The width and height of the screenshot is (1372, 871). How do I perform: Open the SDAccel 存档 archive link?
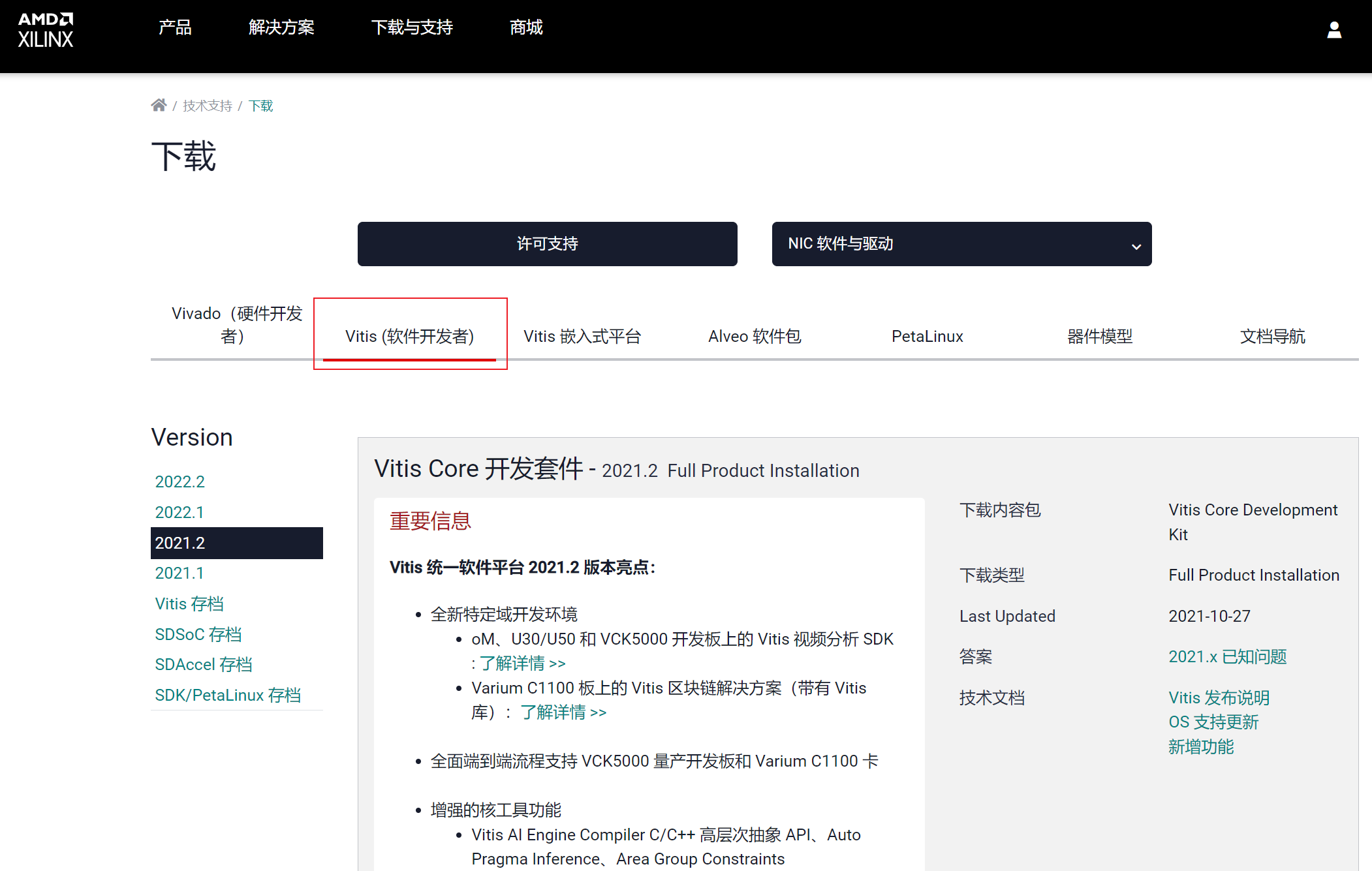(x=204, y=664)
